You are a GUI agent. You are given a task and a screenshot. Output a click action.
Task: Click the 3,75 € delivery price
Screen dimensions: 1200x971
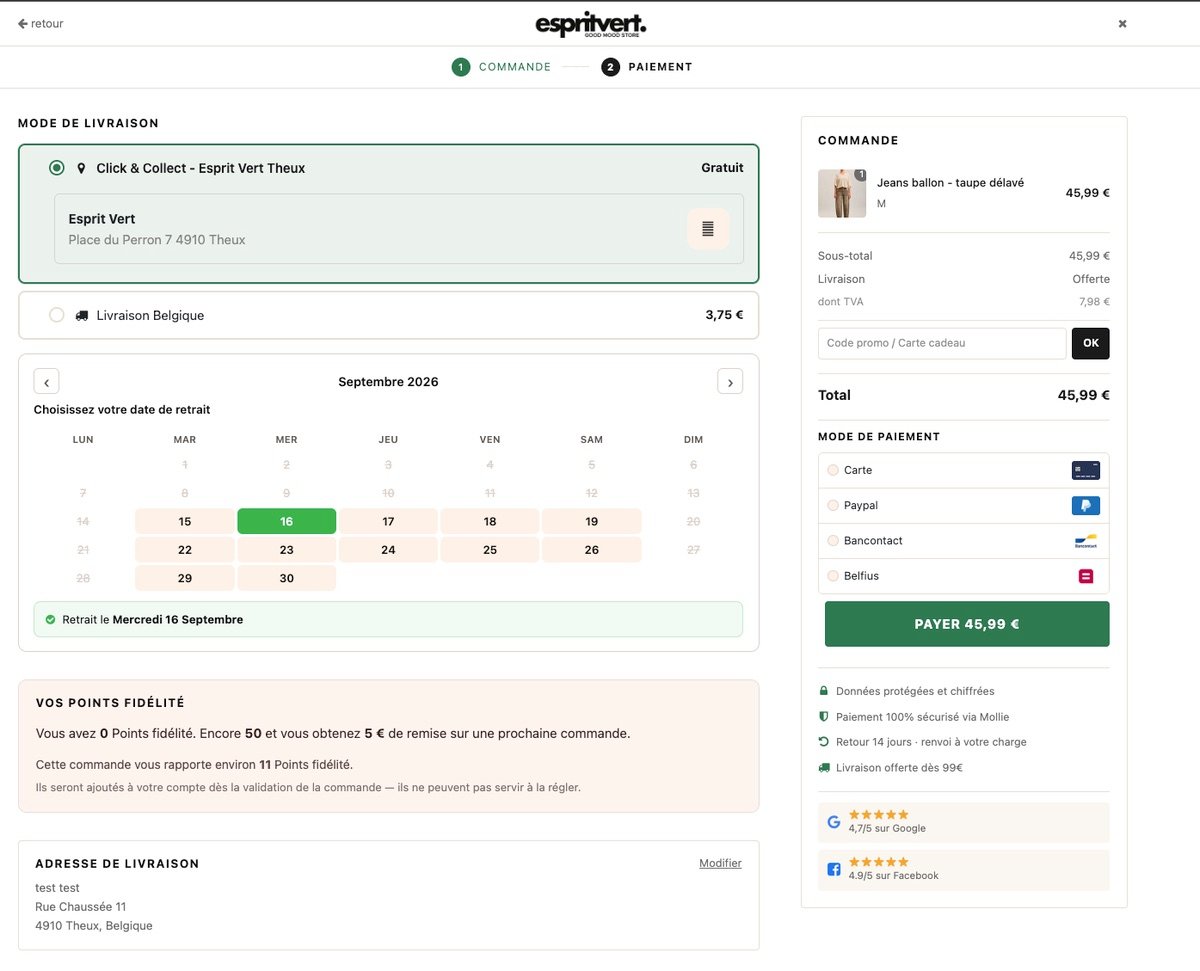click(724, 315)
